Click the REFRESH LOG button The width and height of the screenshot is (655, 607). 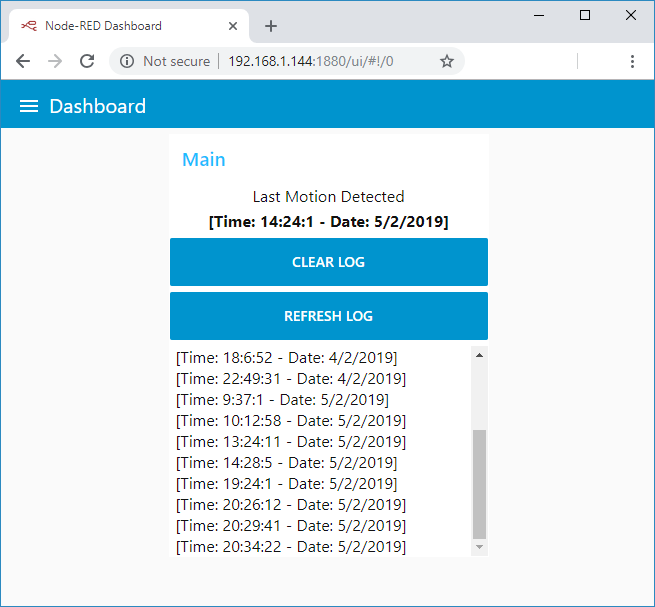(x=329, y=316)
